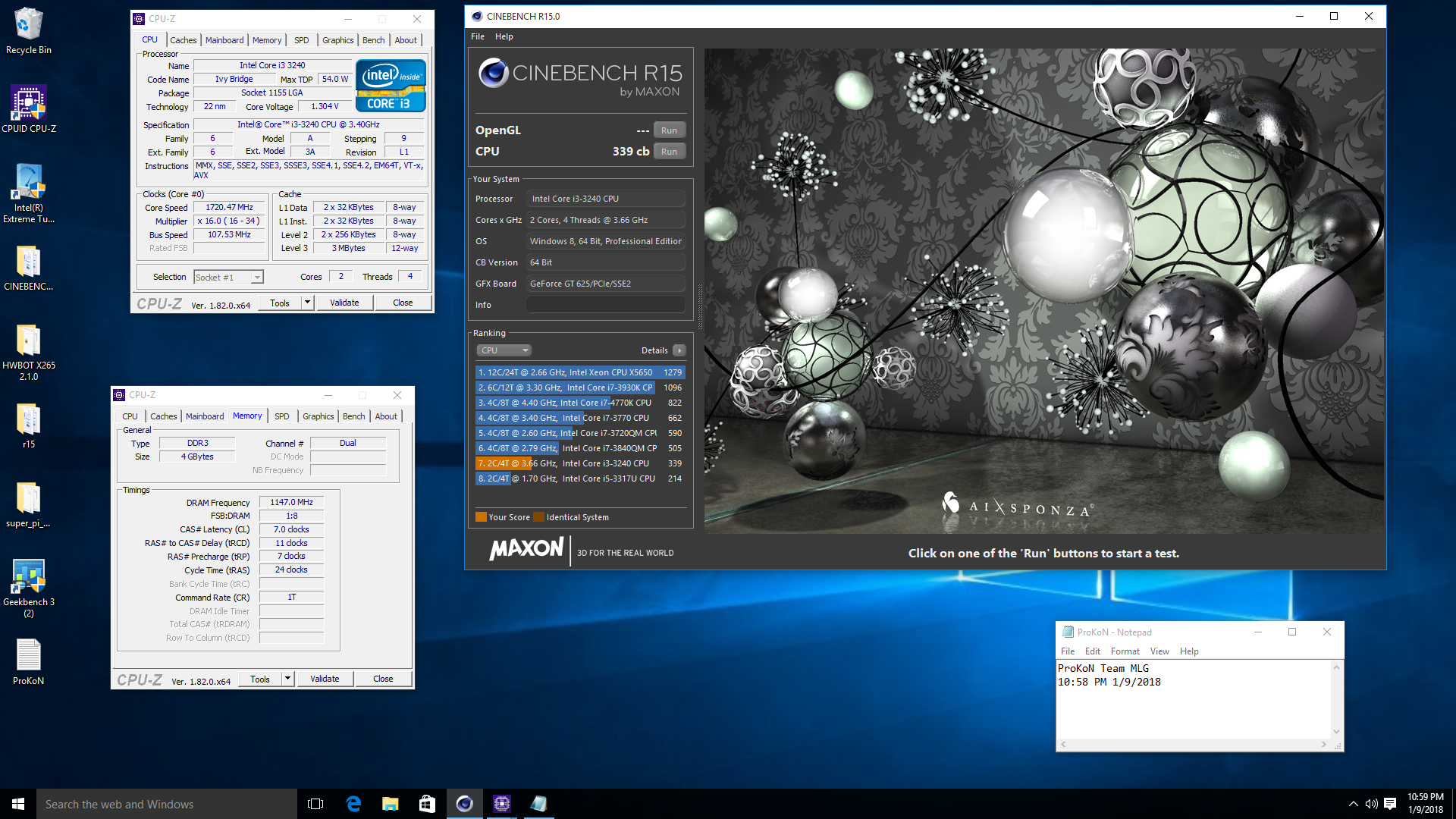This screenshot has height=819, width=1456.
Task: Open the Format menu in Notepad
Action: click(1125, 651)
